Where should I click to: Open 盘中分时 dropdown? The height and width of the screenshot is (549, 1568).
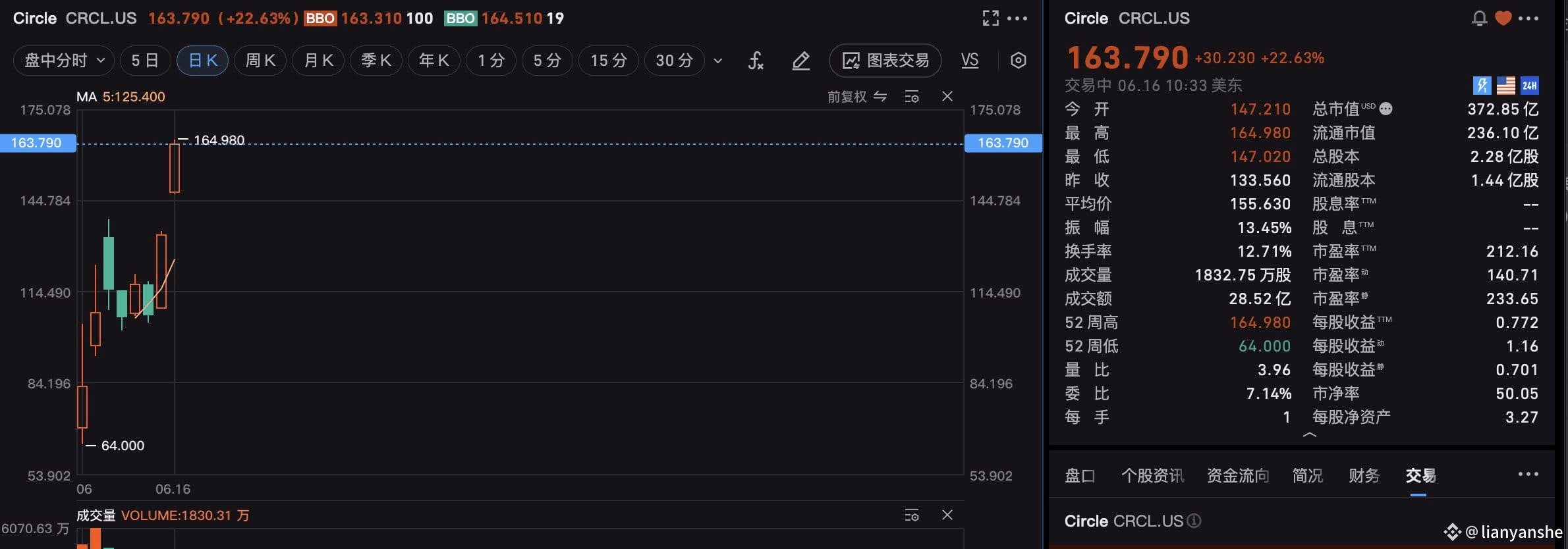click(x=64, y=61)
